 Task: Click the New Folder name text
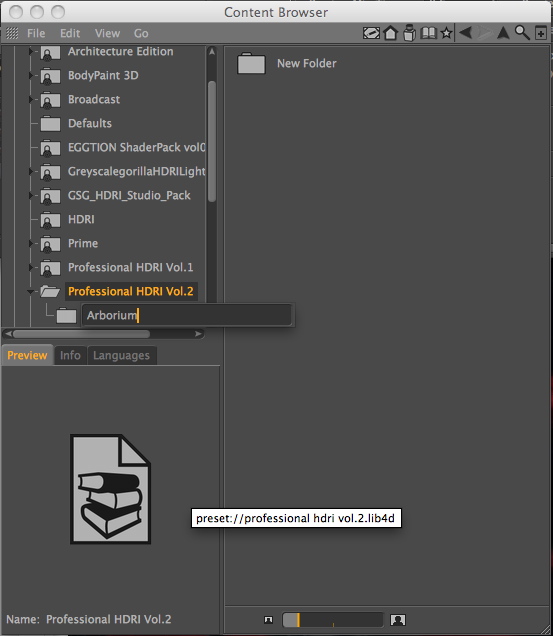[307, 63]
